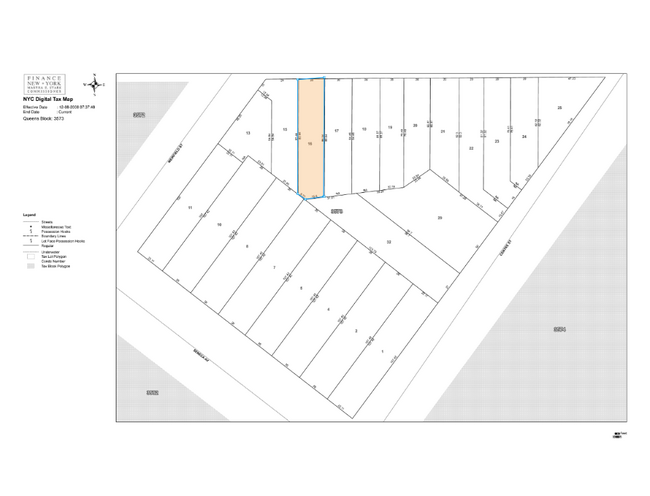The height and width of the screenshot is (496, 650).
Task: Click the Boundary Lines legend symbol
Action: 29,236
